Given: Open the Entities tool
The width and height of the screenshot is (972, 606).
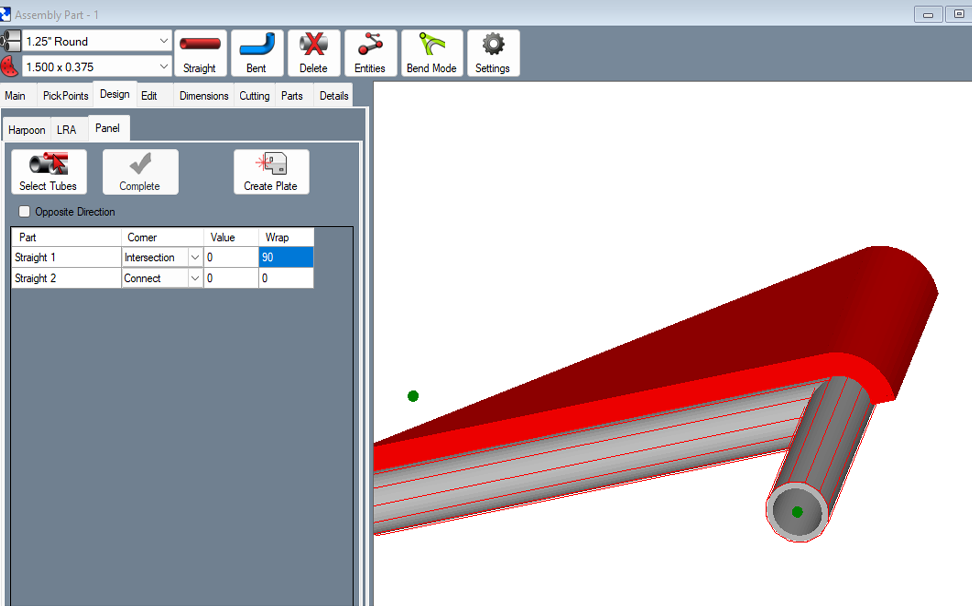Looking at the screenshot, I should click(x=370, y=53).
